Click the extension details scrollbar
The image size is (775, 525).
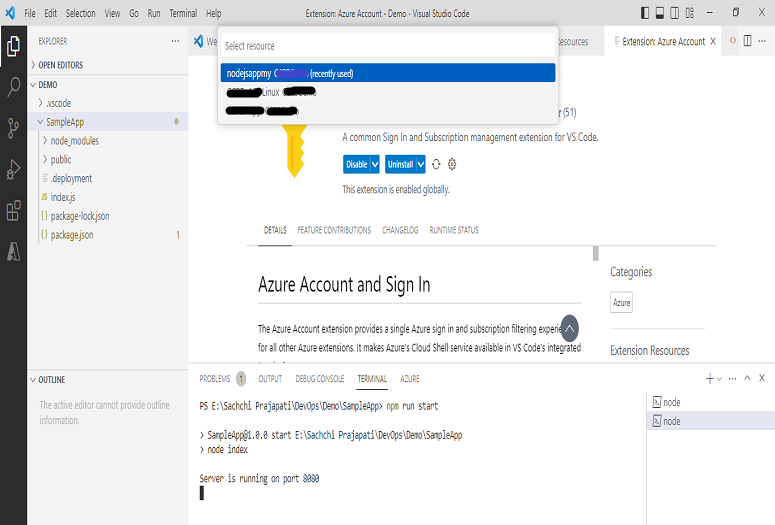tap(596, 253)
